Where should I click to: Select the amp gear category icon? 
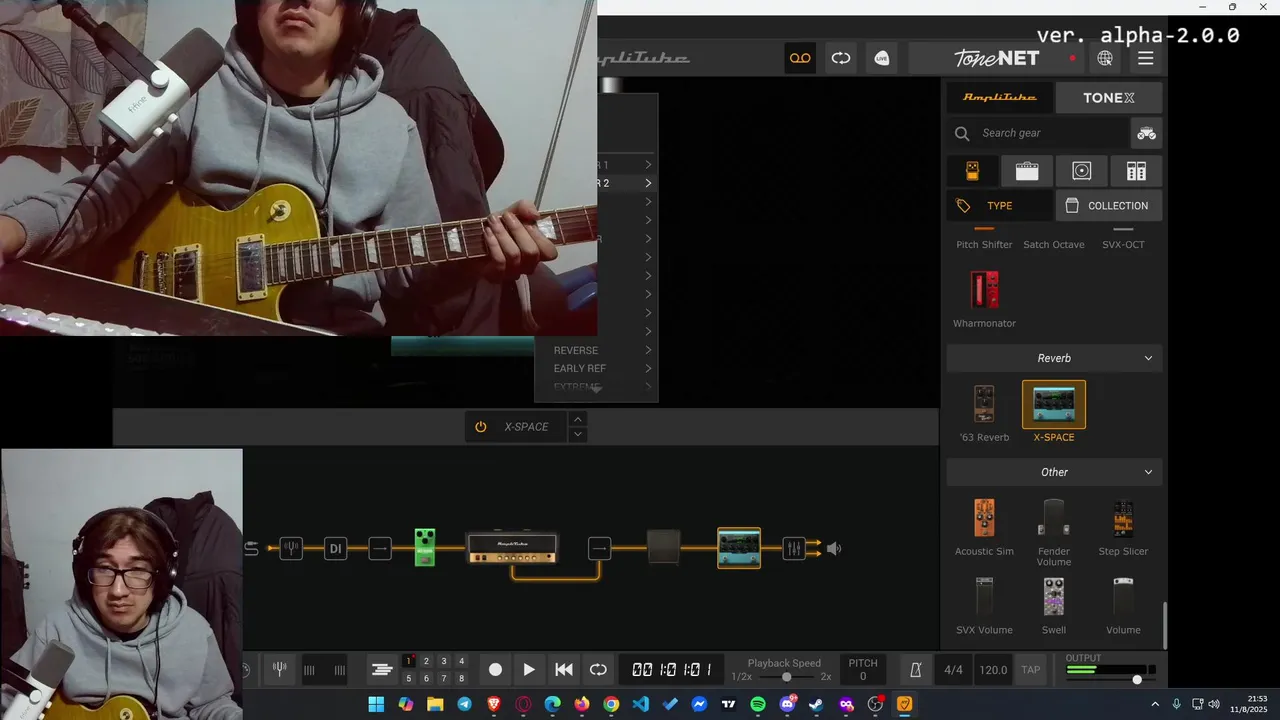click(1027, 171)
